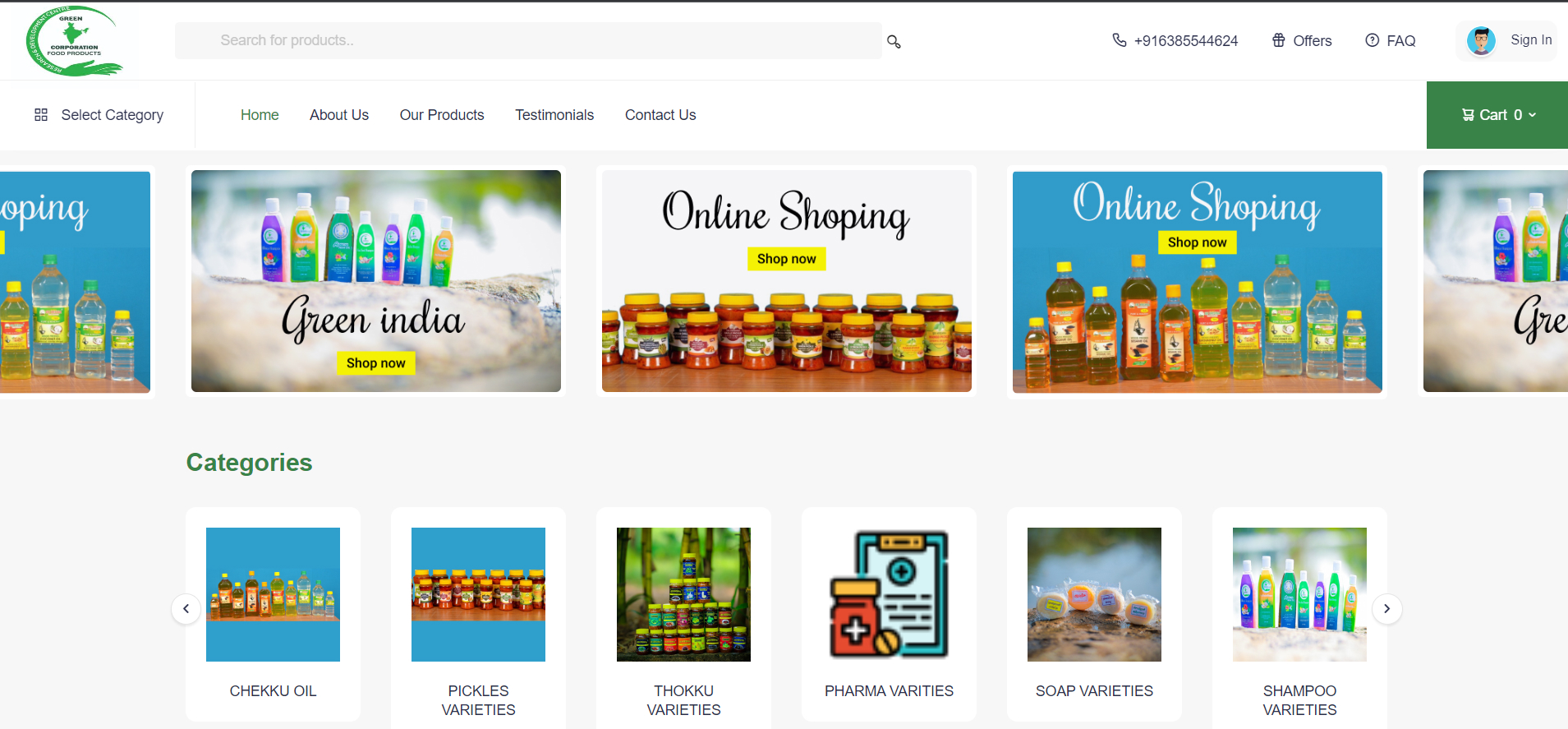
Task: Click the category grid icon
Action: pyautogui.click(x=41, y=115)
